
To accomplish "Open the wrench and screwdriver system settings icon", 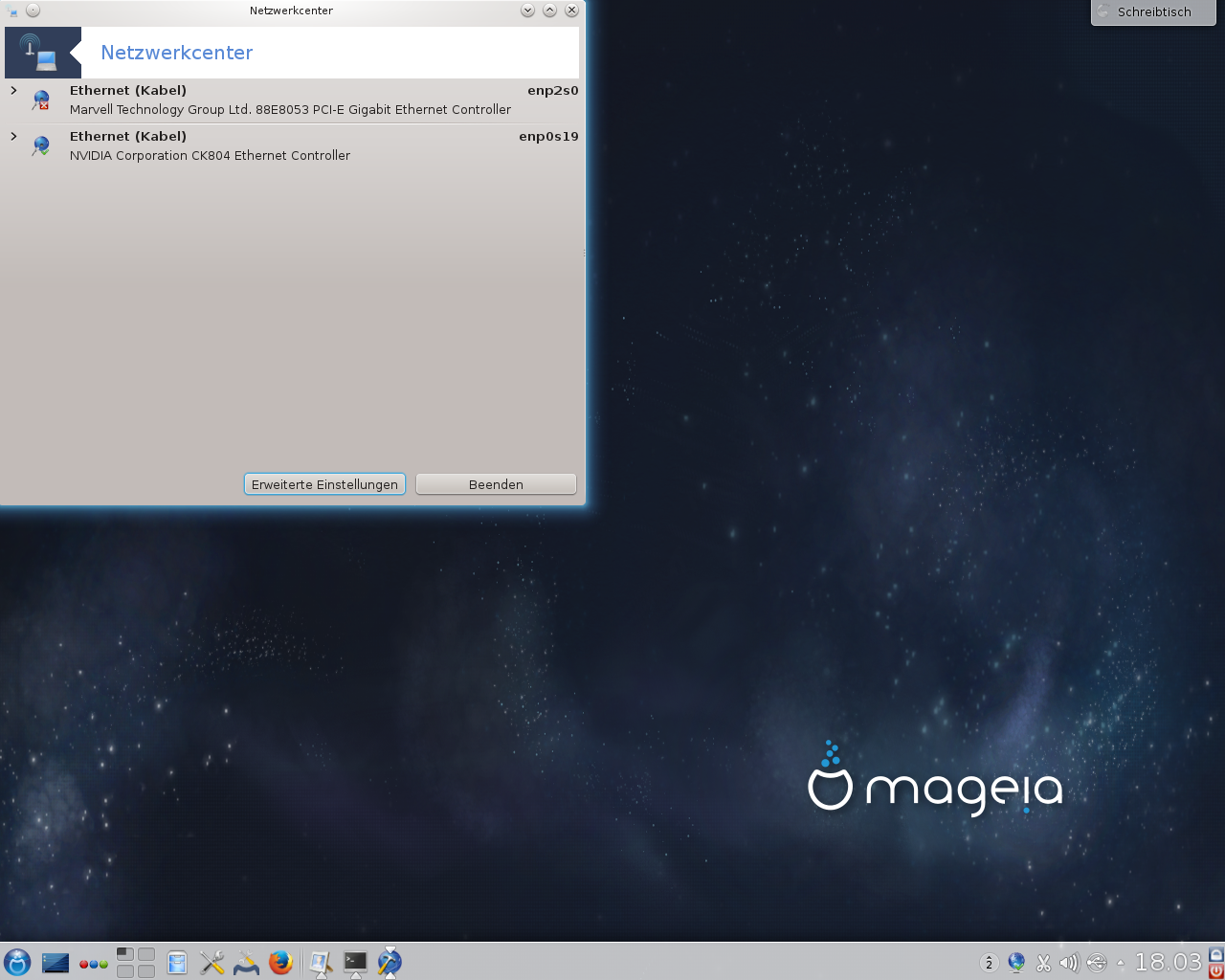I will [212, 962].
